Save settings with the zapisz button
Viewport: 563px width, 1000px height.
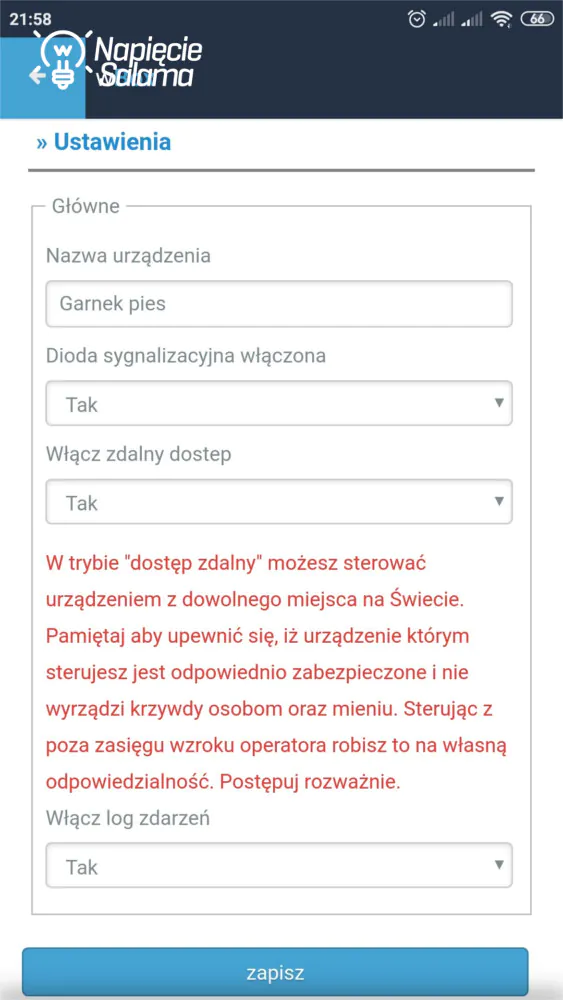pyautogui.click(x=275, y=973)
